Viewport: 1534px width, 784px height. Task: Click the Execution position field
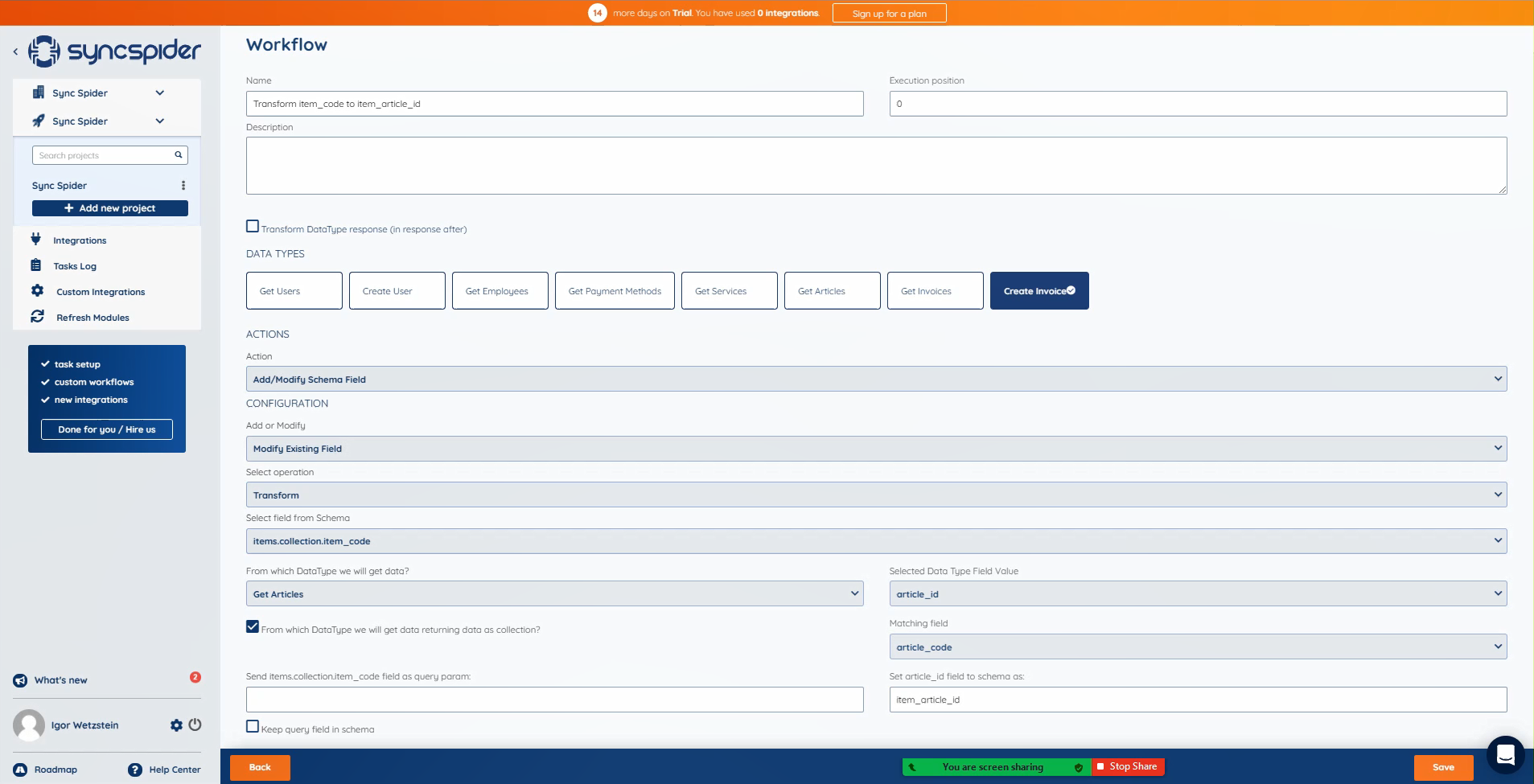[1198, 103]
